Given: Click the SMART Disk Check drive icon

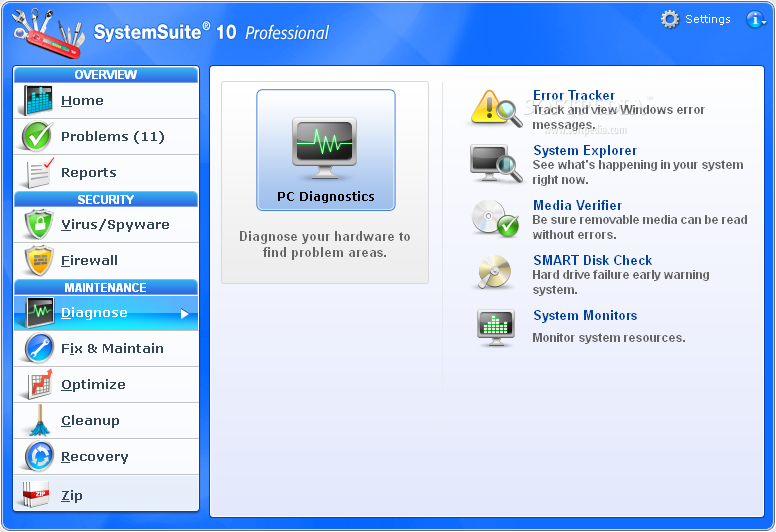Looking at the screenshot, I should click(x=494, y=272).
